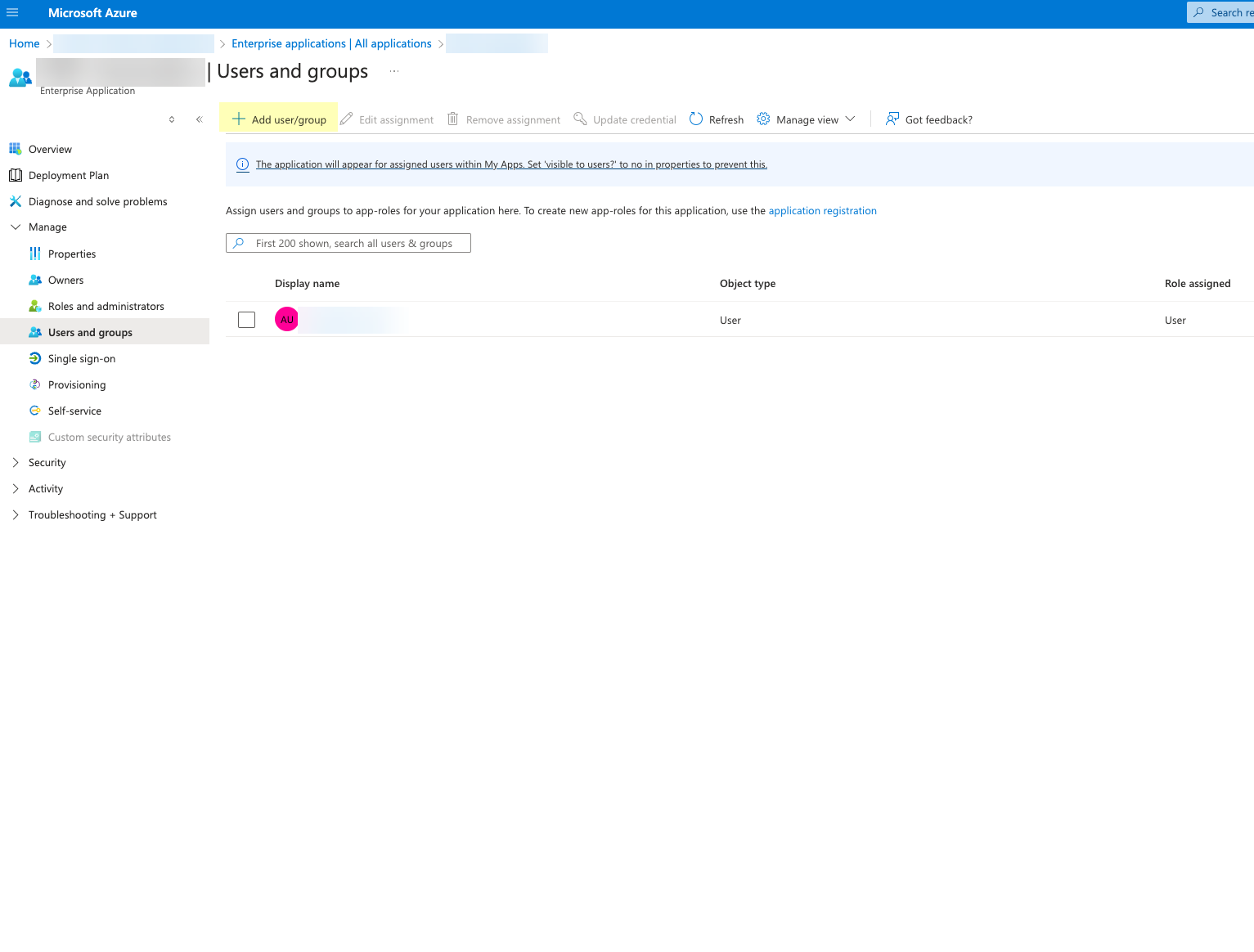Select the checkbox for the AU user row
This screenshot has height=952, width=1254.
click(x=246, y=320)
